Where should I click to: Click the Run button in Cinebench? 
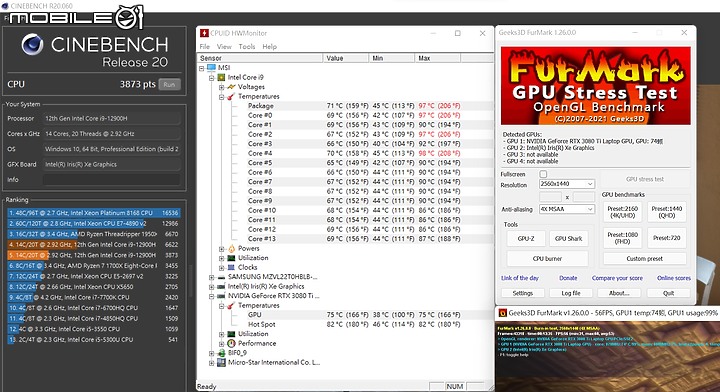169,84
